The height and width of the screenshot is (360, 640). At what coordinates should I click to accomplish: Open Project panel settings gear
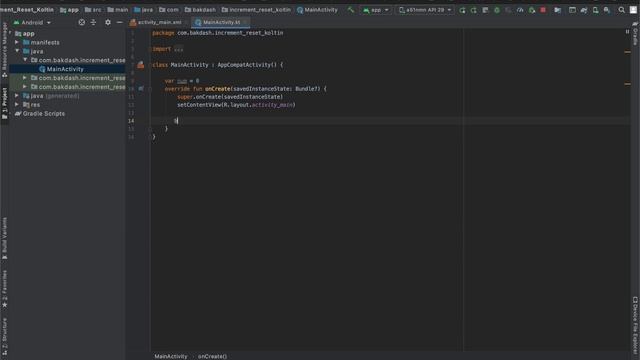108,22
